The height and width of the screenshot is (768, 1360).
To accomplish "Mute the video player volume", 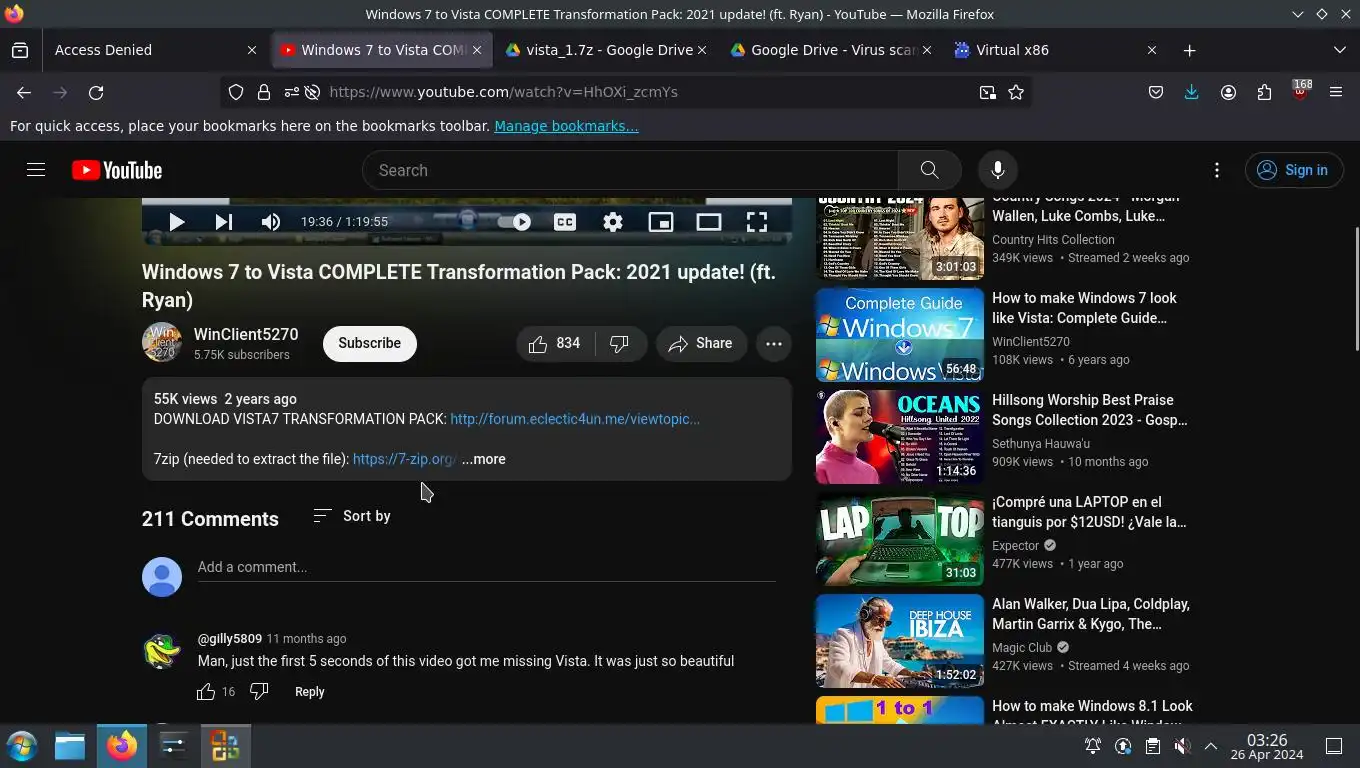I will 271,222.
